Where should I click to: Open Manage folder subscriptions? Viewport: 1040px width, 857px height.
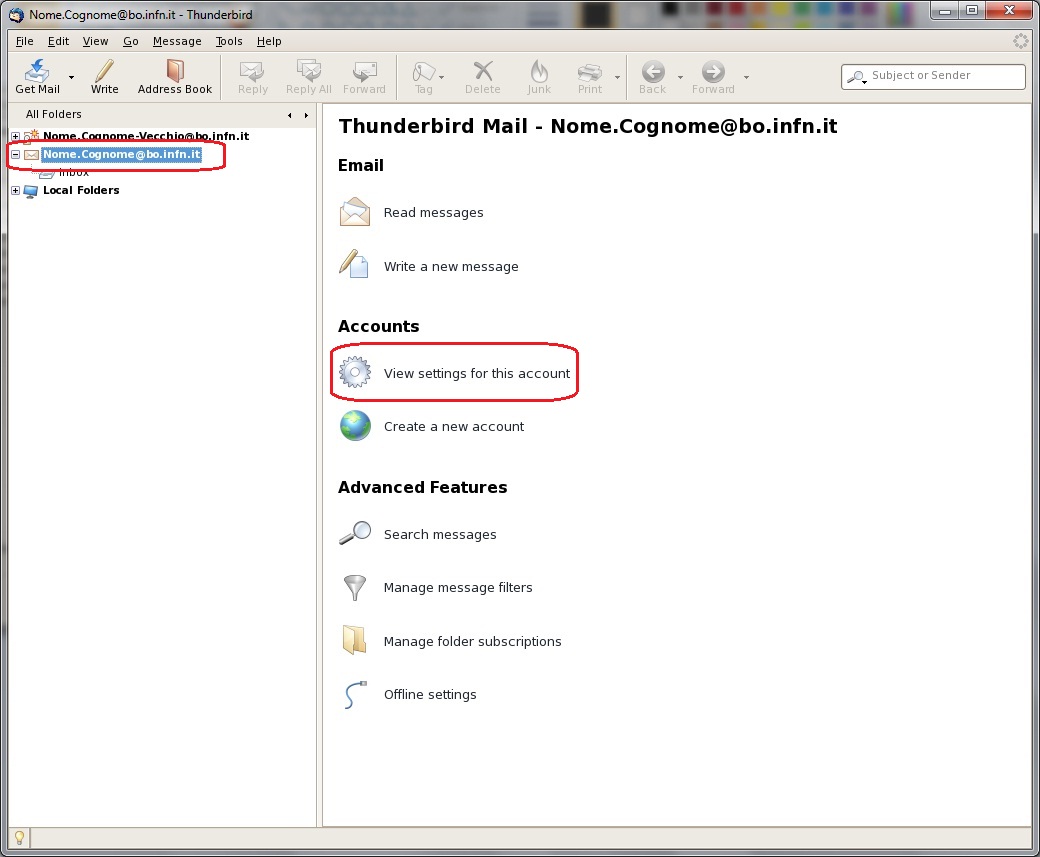tap(472, 641)
